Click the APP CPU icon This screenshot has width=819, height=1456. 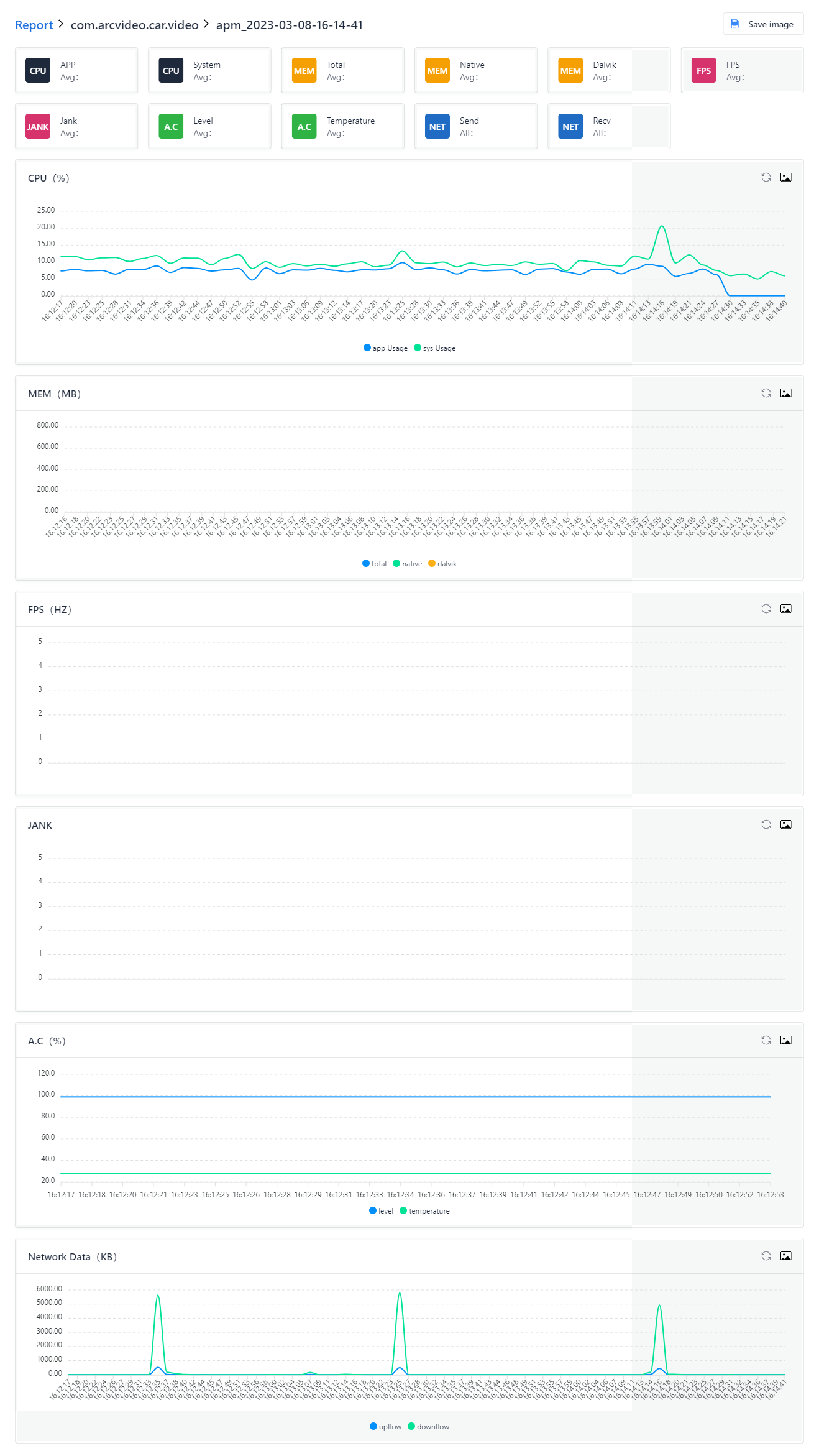[x=38, y=71]
